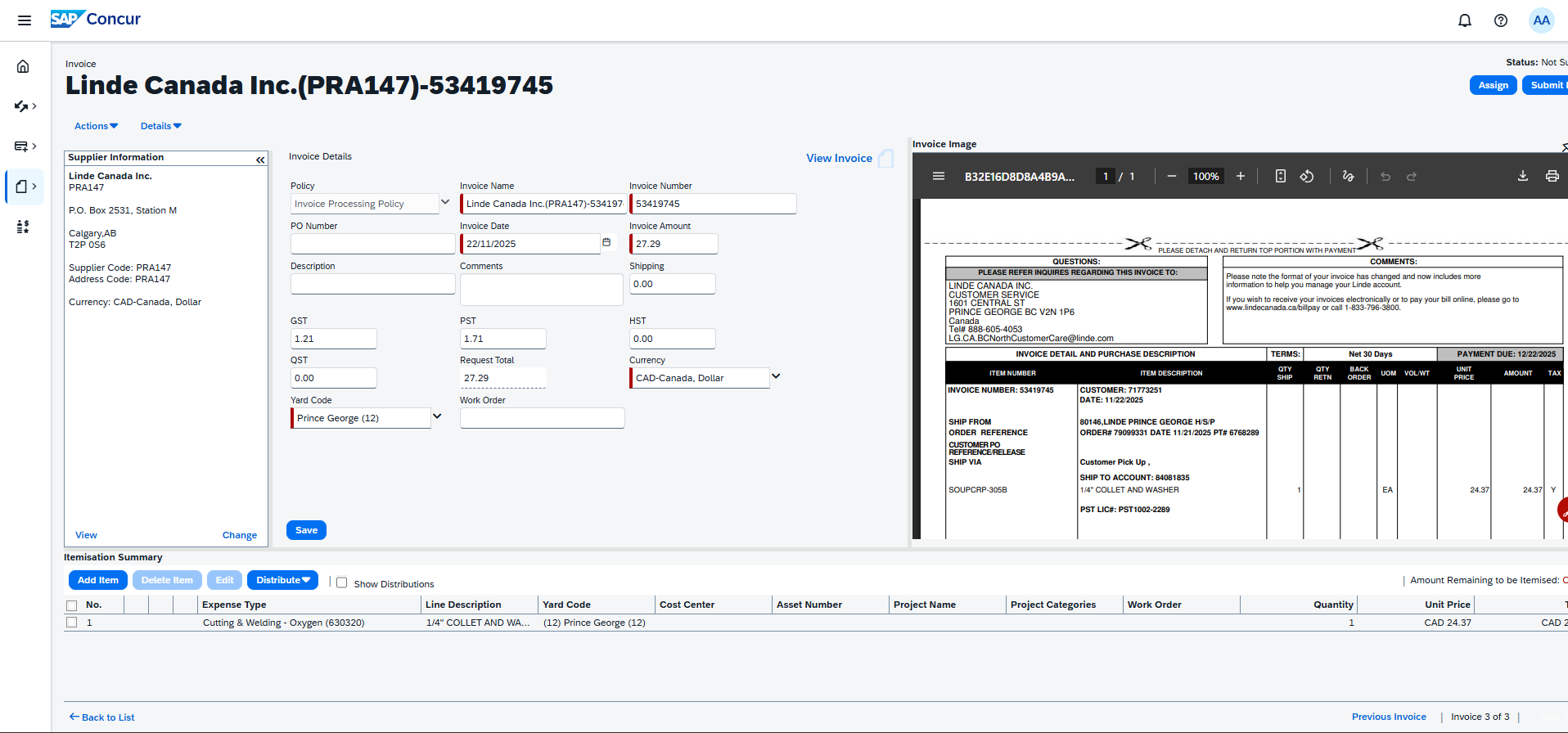Click the Work Order input field
Viewport: 1568px width, 733px height.
click(542, 418)
